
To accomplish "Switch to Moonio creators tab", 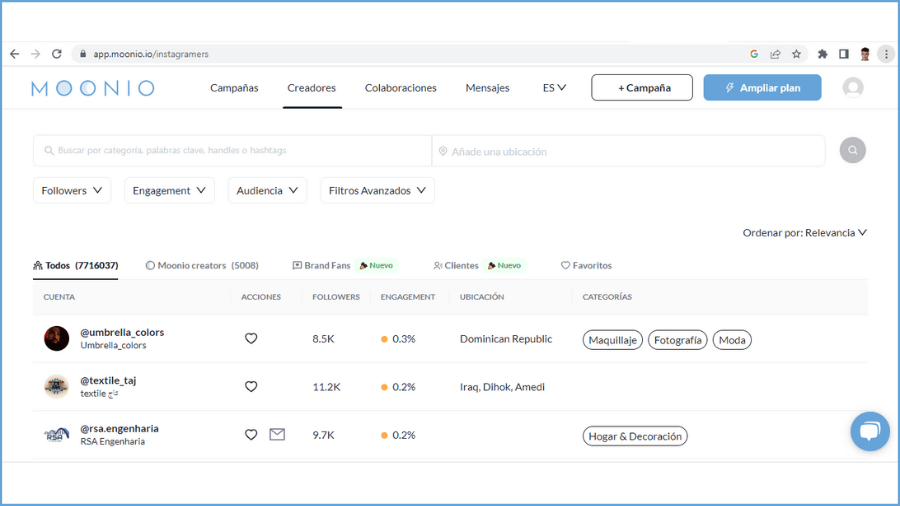I will [202, 266].
